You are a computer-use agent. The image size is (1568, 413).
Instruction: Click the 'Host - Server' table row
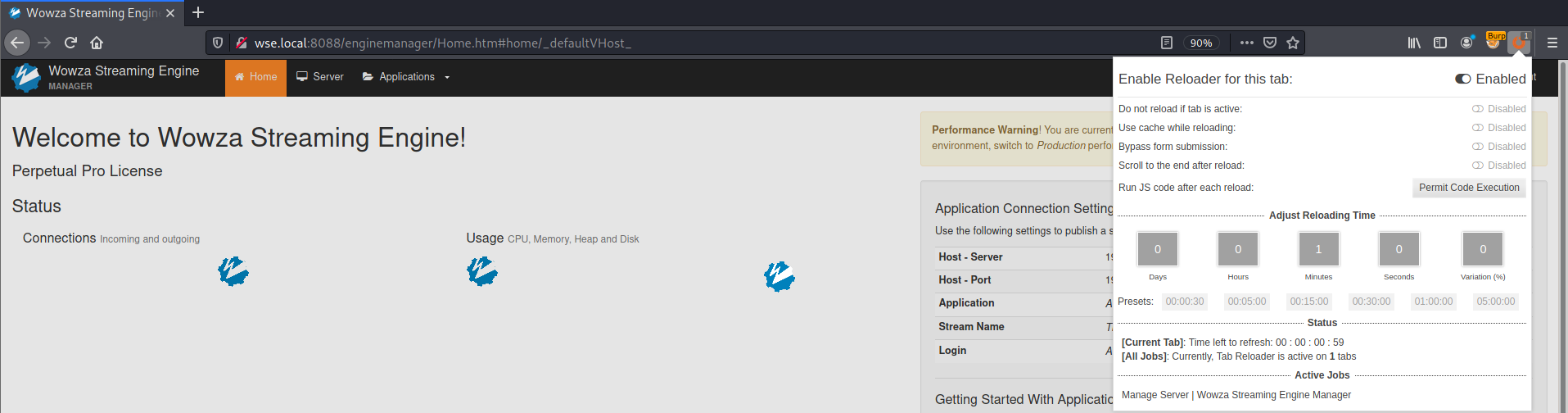point(1024,257)
